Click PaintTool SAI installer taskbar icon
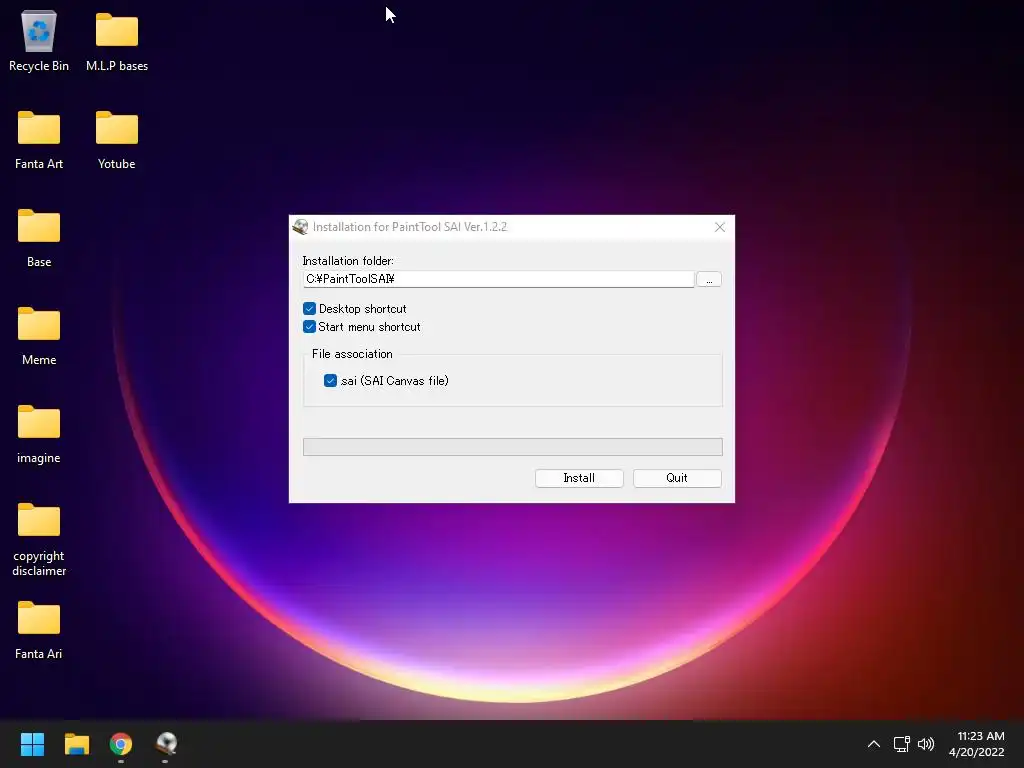The image size is (1024, 768). (x=166, y=744)
